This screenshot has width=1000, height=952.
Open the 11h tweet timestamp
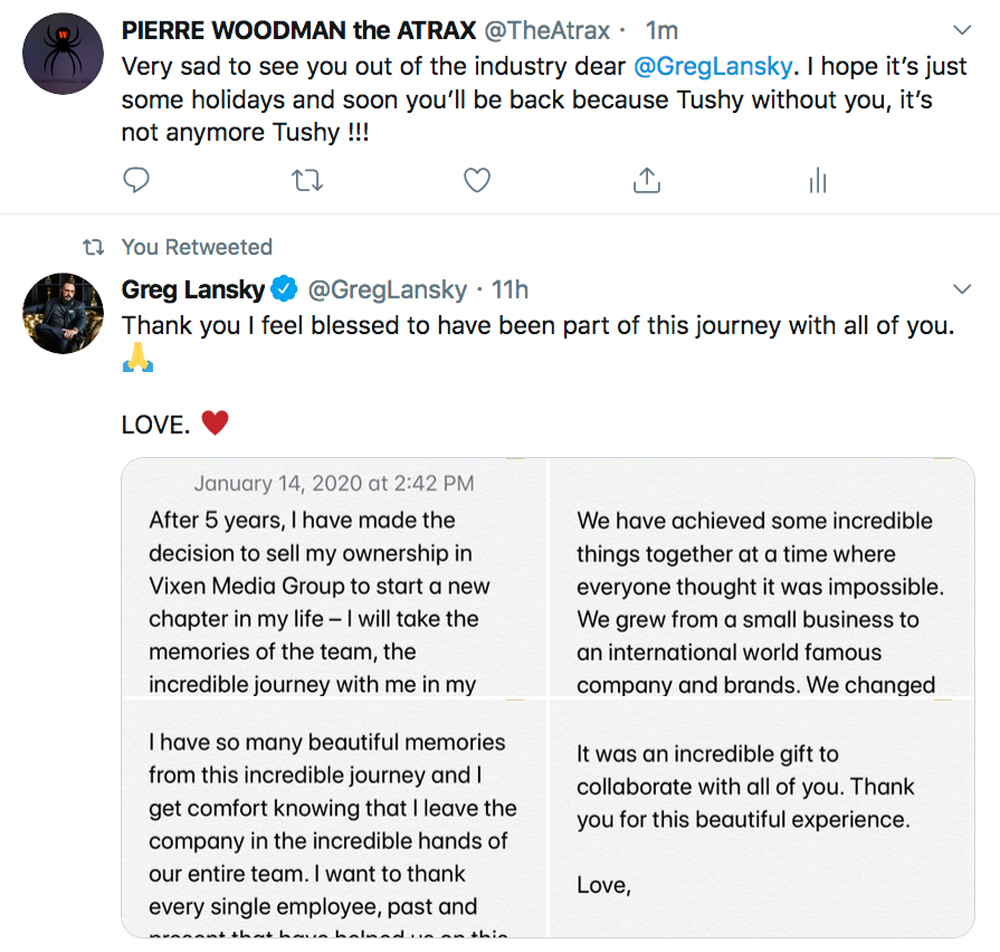pyautogui.click(x=509, y=290)
